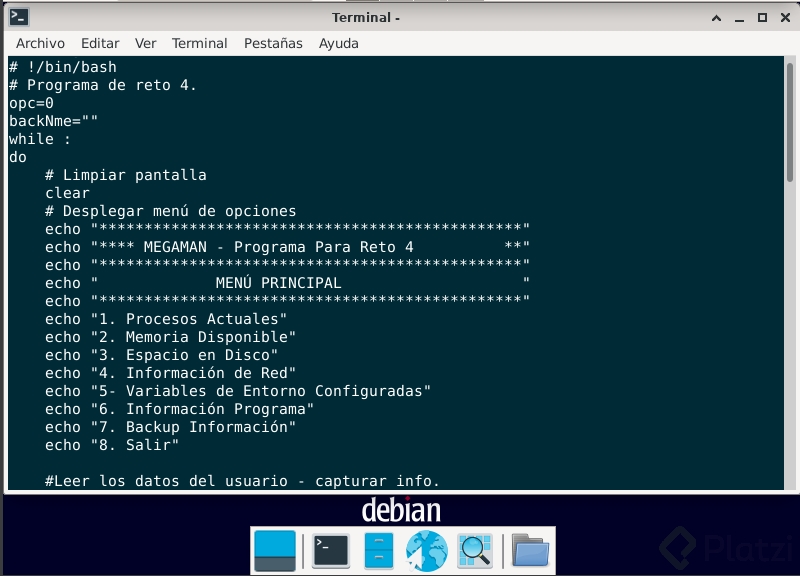
Task: Open the Ayuda menu
Action: [x=338, y=43]
